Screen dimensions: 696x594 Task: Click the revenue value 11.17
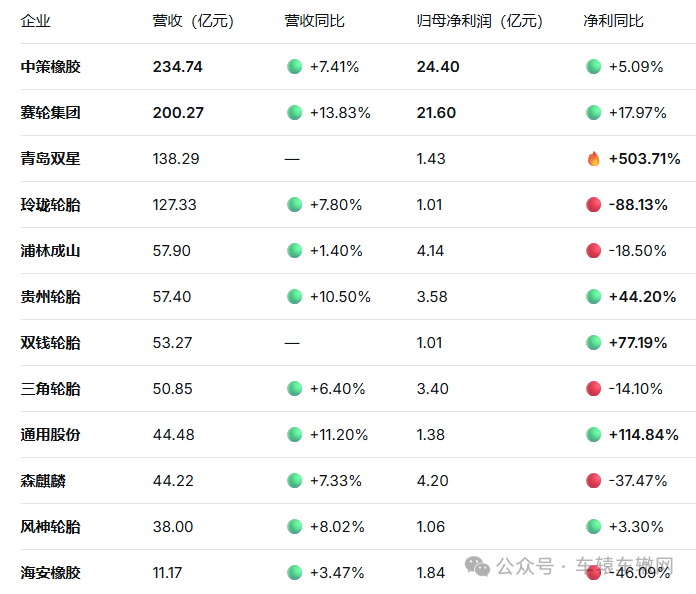167,573
